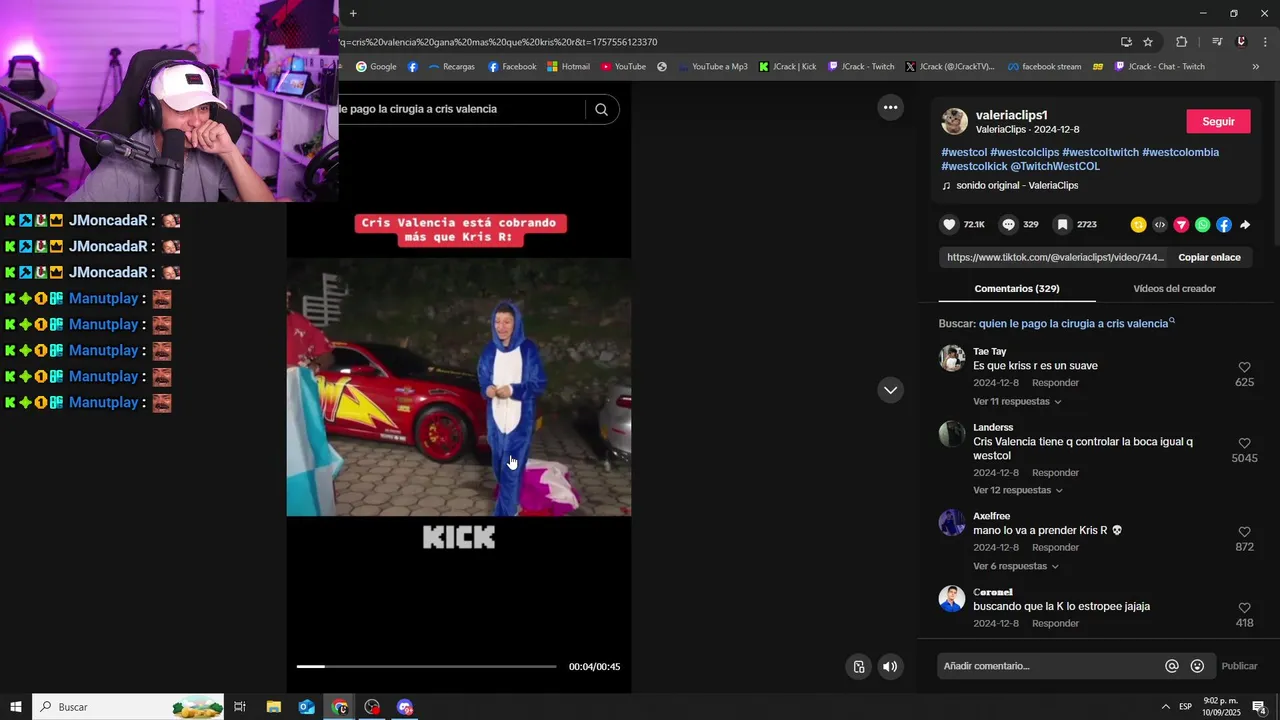Image resolution: width=1280 pixels, height=720 pixels.
Task: Open comments via the 329 bubble icon
Action: [x=1008, y=225]
